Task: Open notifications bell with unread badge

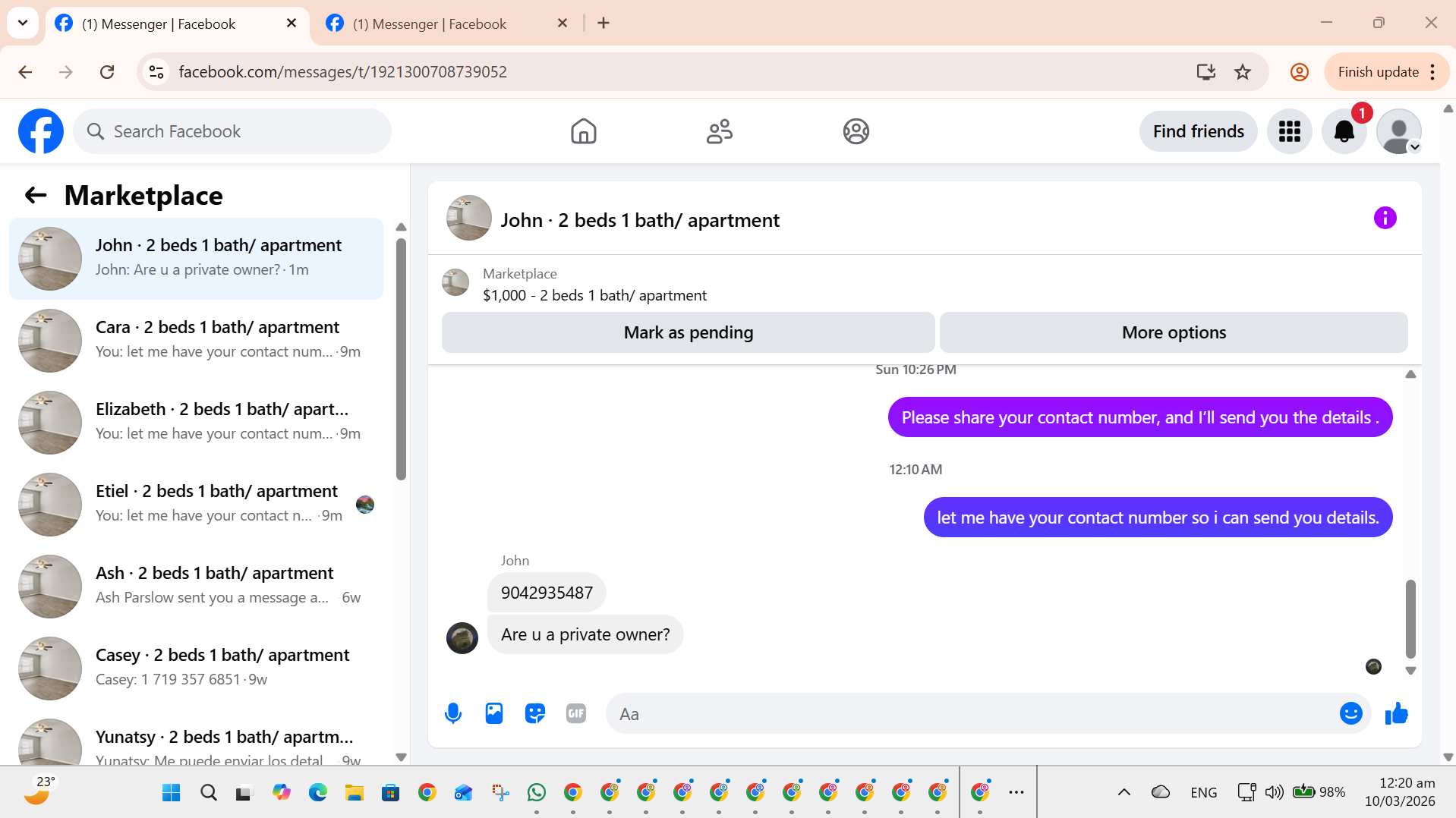Action: (1344, 131)
